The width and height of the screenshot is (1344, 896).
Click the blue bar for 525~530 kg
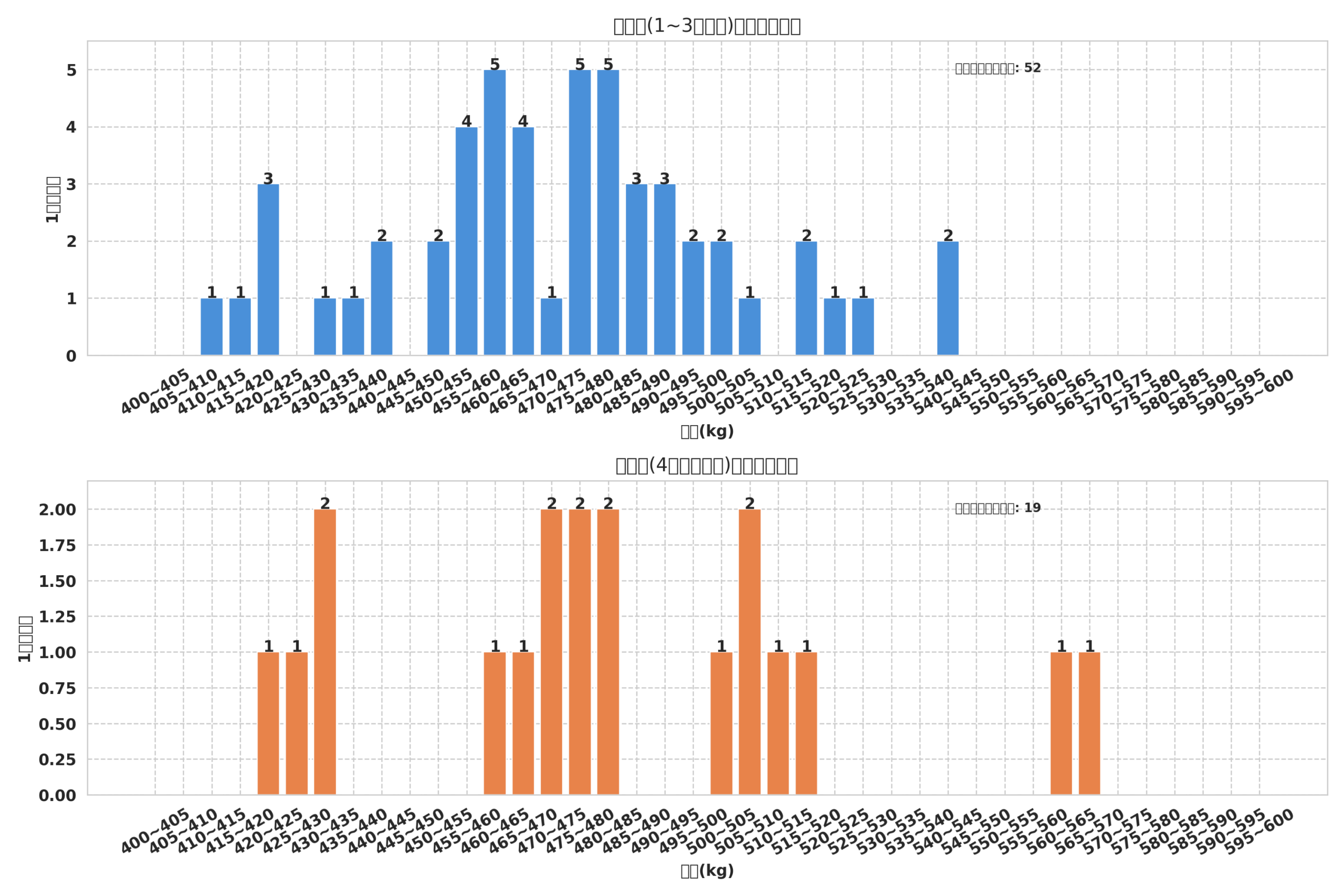[863, 327]
